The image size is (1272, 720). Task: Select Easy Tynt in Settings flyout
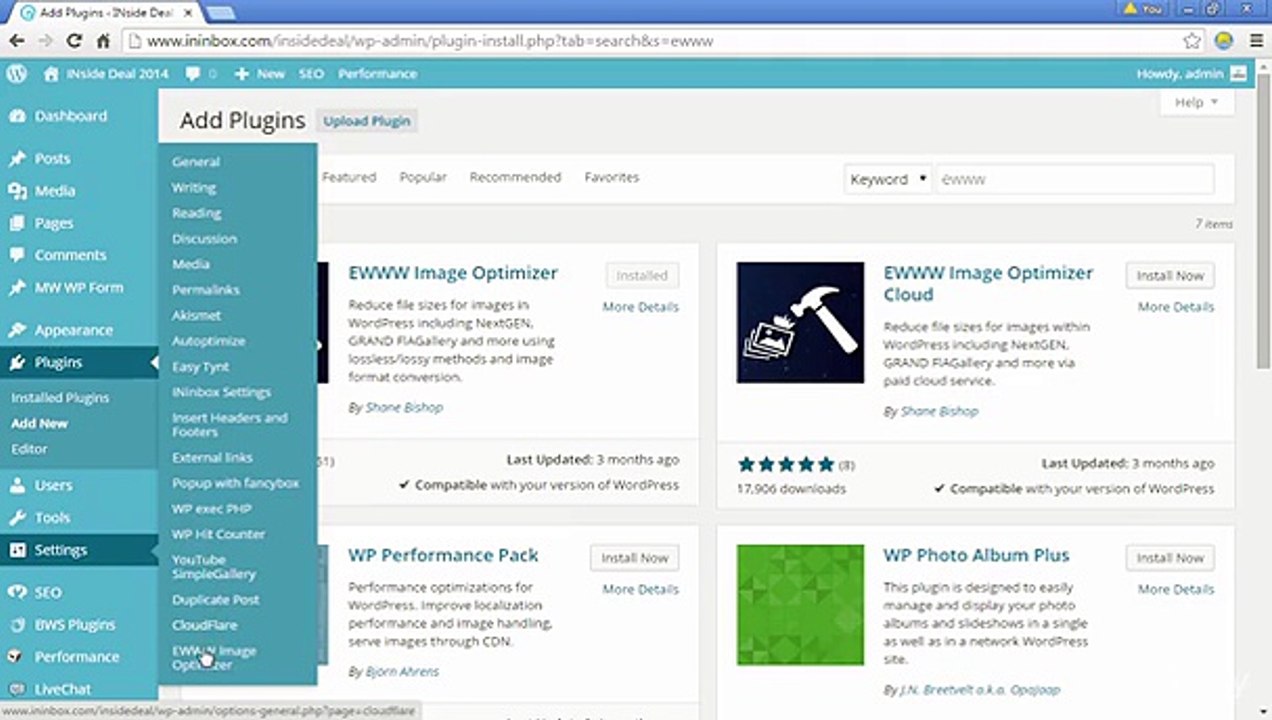point(201,367)
